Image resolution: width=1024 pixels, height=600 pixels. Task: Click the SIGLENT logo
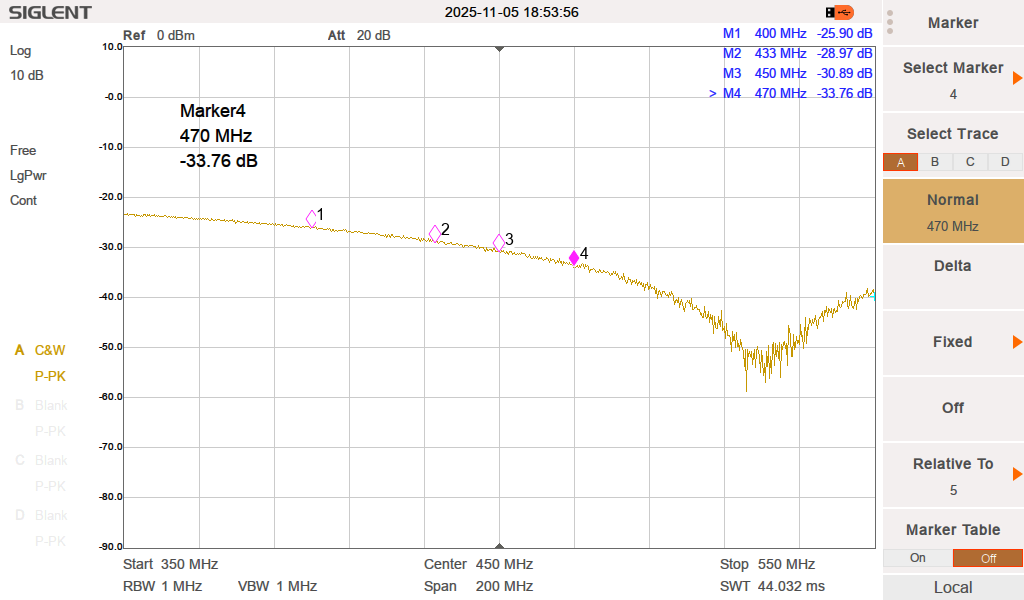[50, 13]
